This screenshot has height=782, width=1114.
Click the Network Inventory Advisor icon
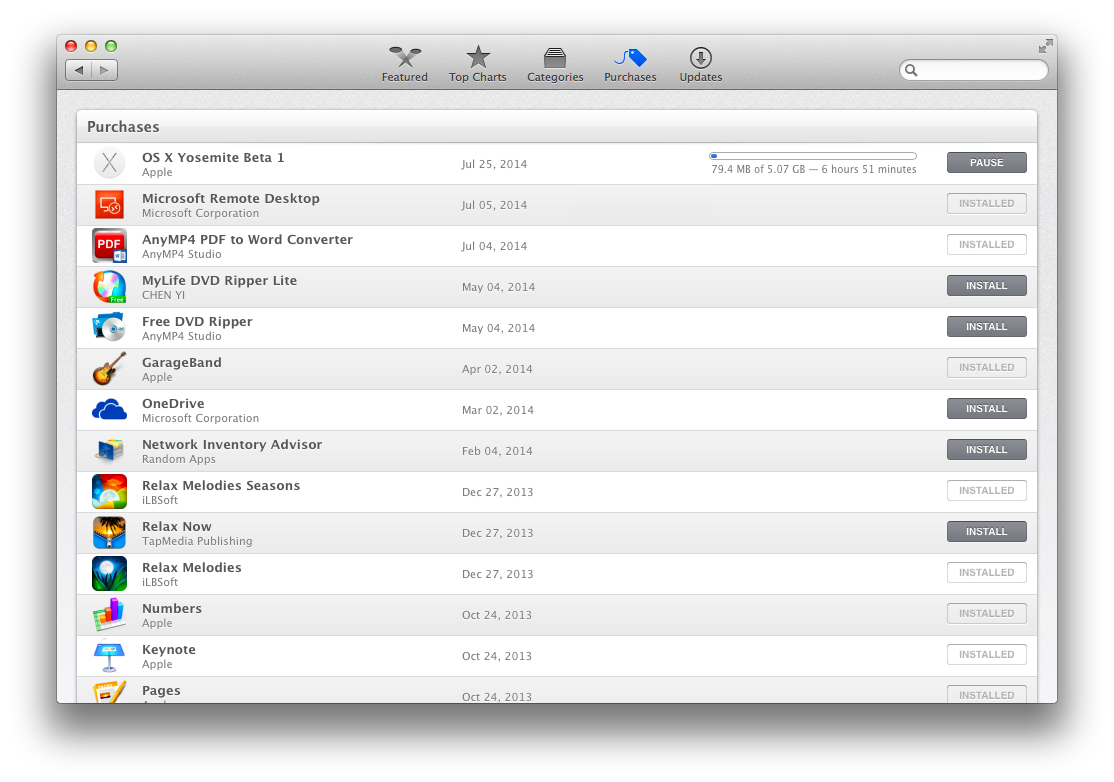coord(109,451)
